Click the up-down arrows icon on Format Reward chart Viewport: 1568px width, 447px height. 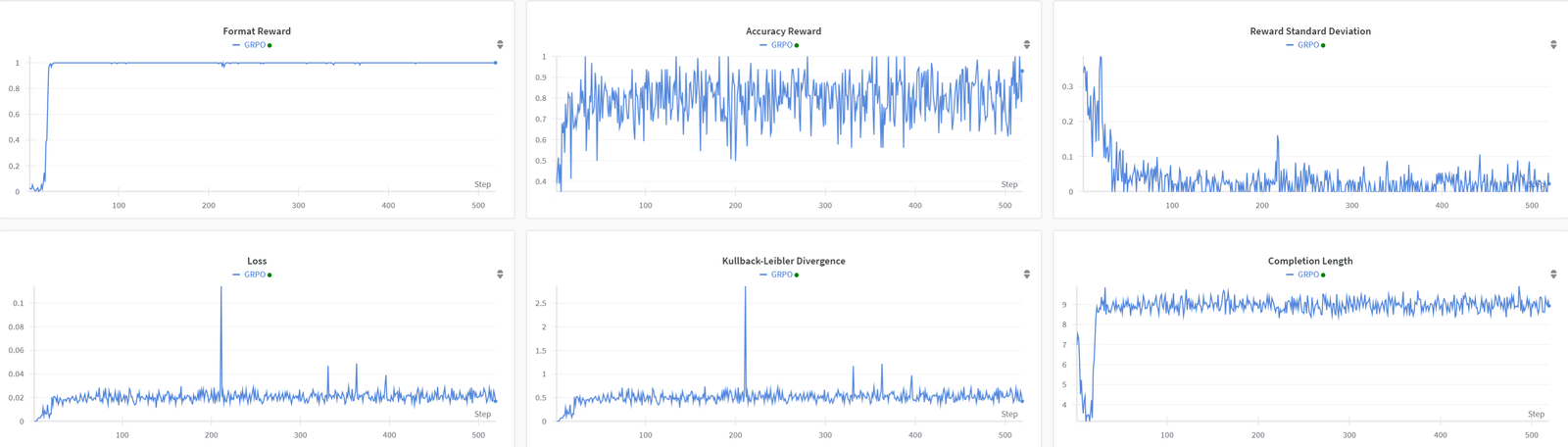[500, 45]
